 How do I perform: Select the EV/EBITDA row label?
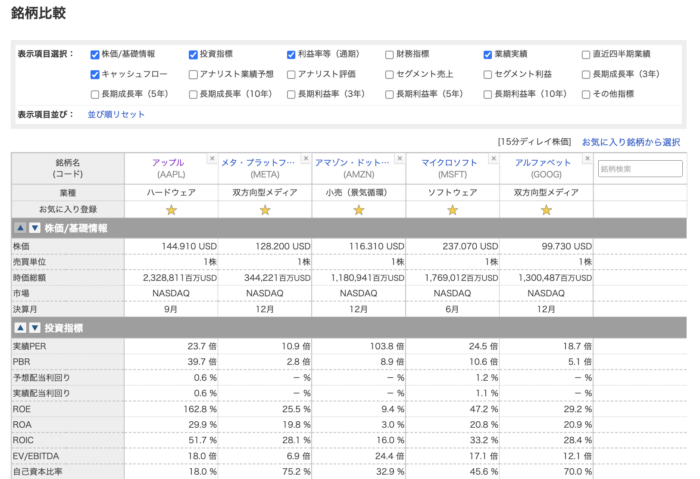click(x=36, y=456)
